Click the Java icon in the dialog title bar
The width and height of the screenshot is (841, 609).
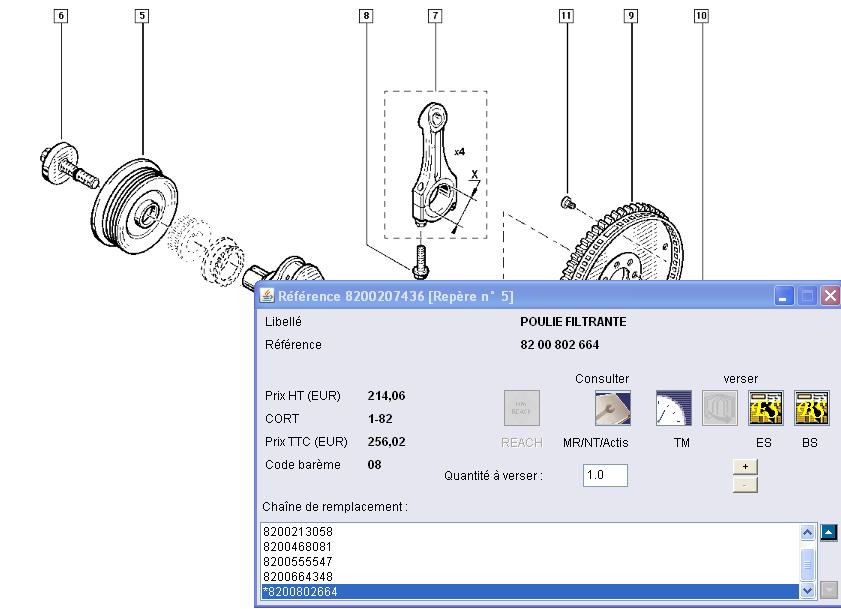267,295
